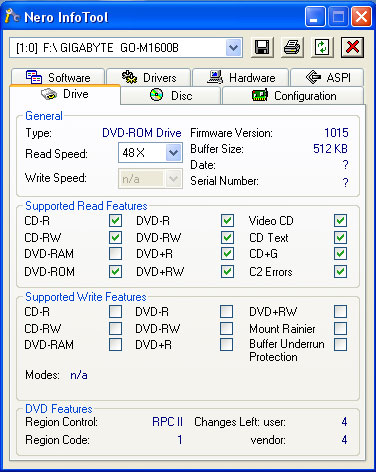Toggle the DVD+RW write feature checkbox
This screenshot has width=376, height=472.
coord(340,312)
